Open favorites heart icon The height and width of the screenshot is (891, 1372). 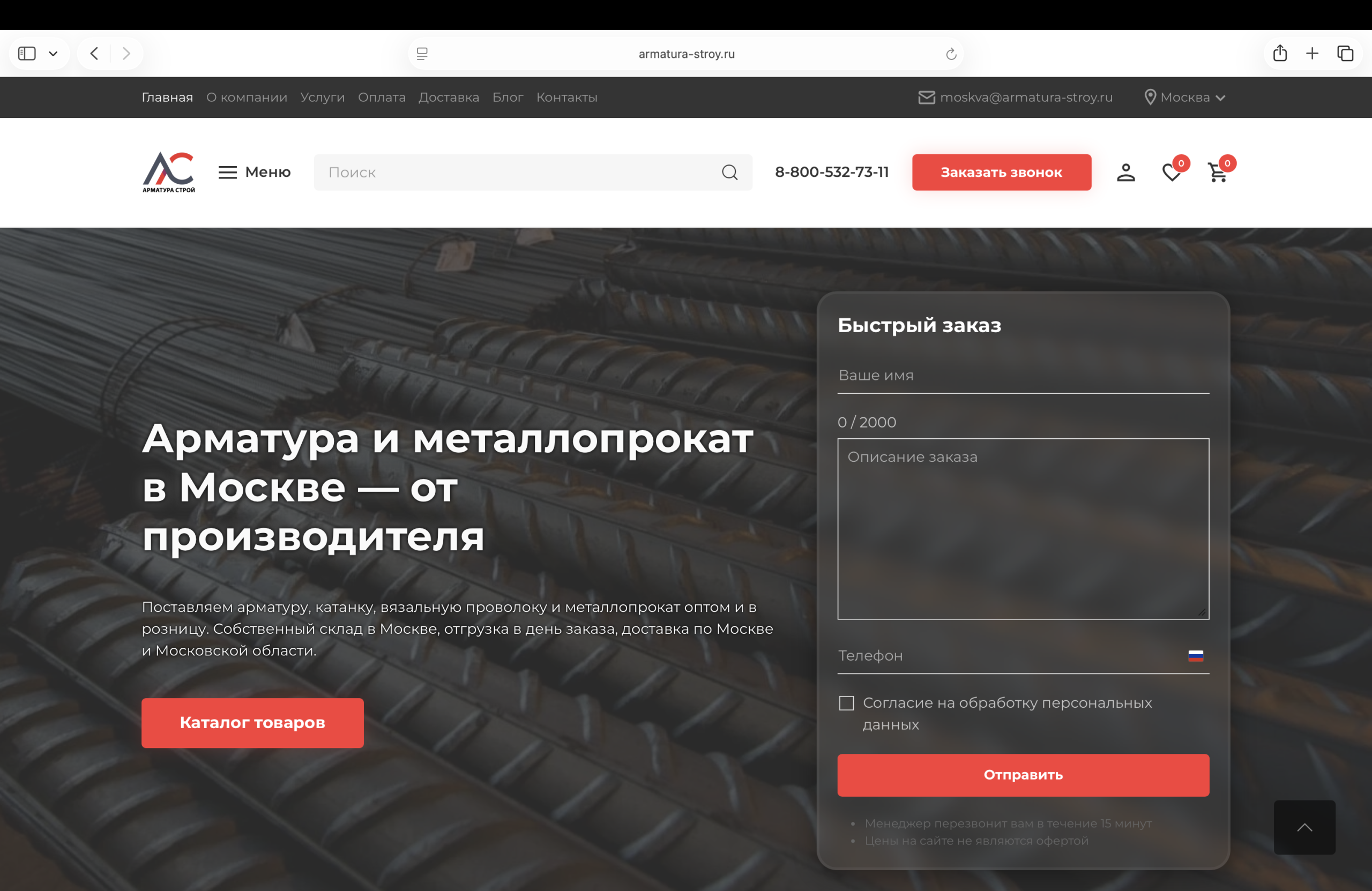[x=1171, y=173]
